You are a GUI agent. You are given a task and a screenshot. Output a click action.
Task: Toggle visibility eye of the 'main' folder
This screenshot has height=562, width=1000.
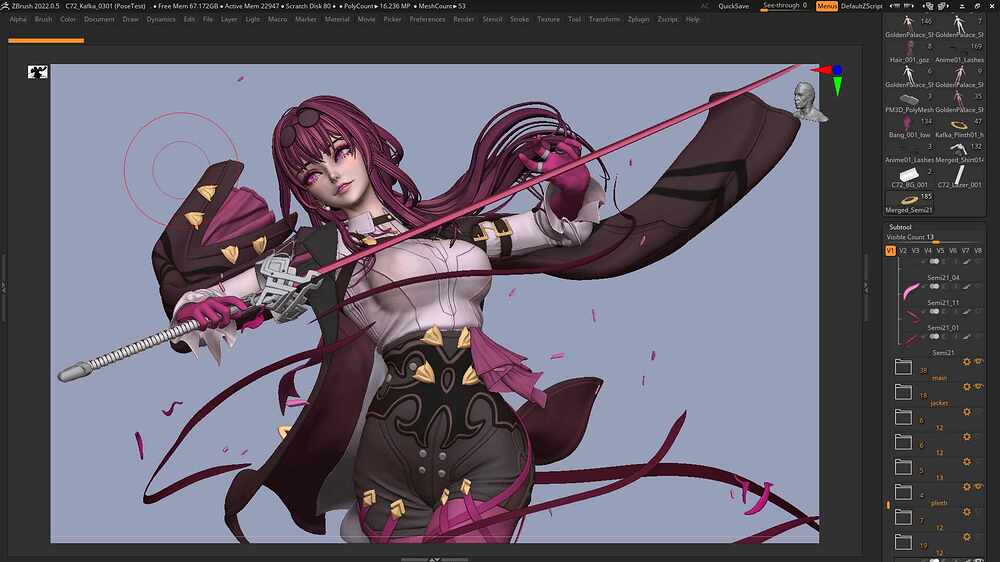[978, 362]
